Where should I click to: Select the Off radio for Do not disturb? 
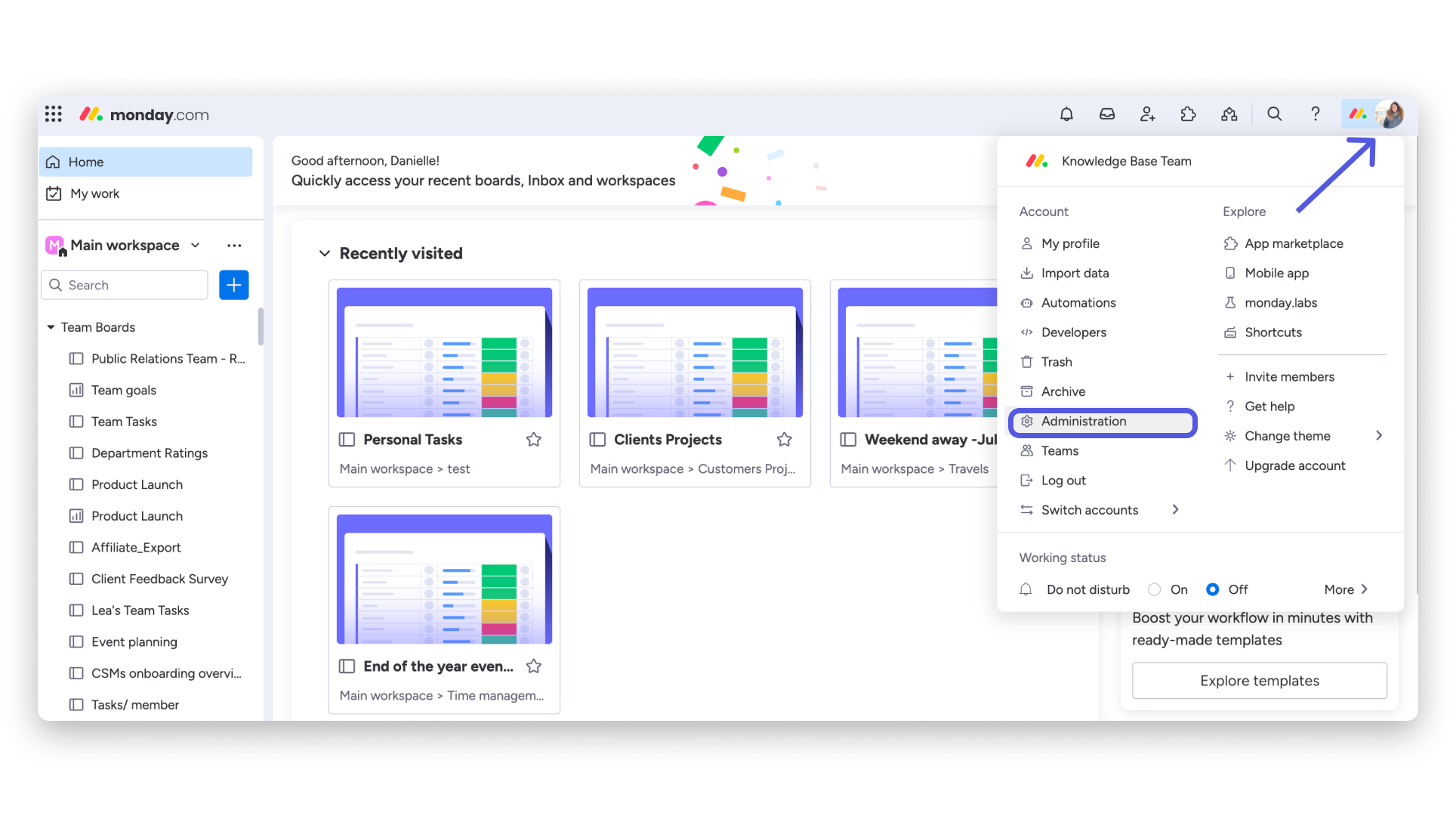tap(1213, 589)
